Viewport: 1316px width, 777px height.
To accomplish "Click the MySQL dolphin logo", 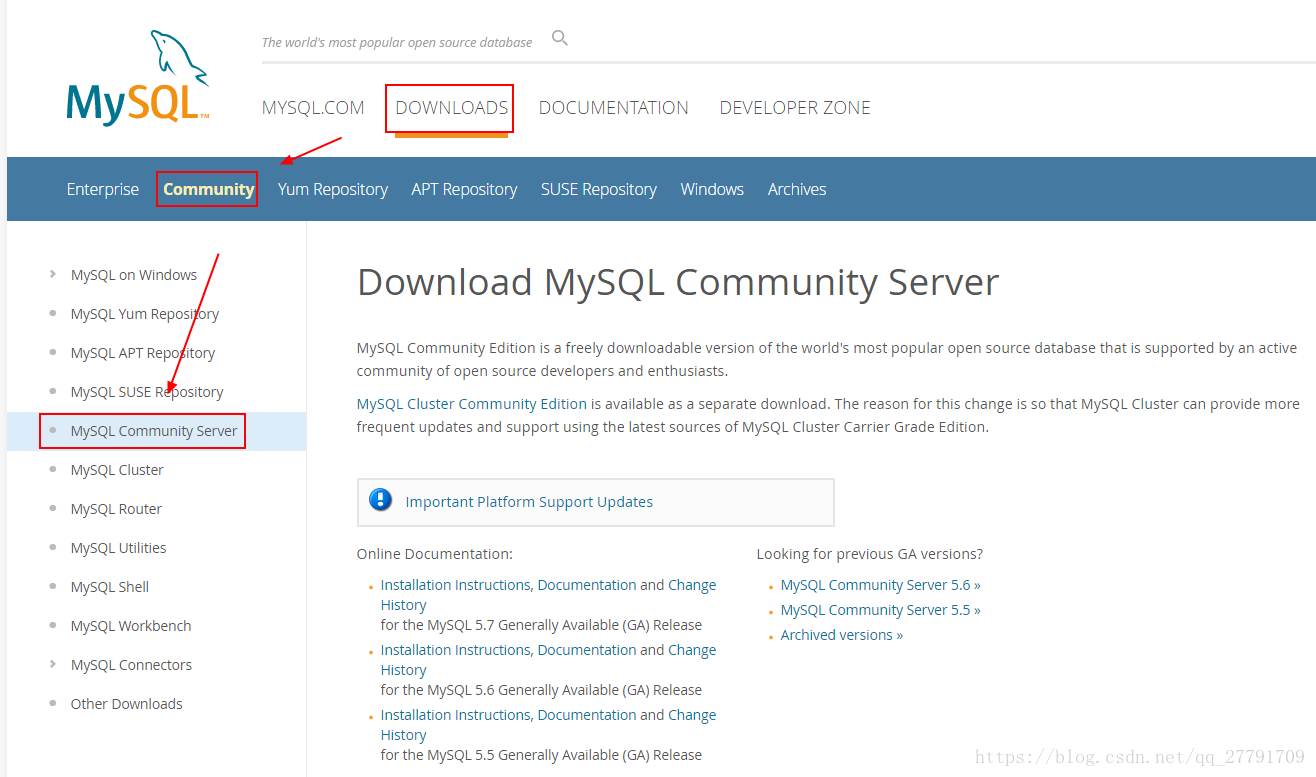I will [138, 78].
